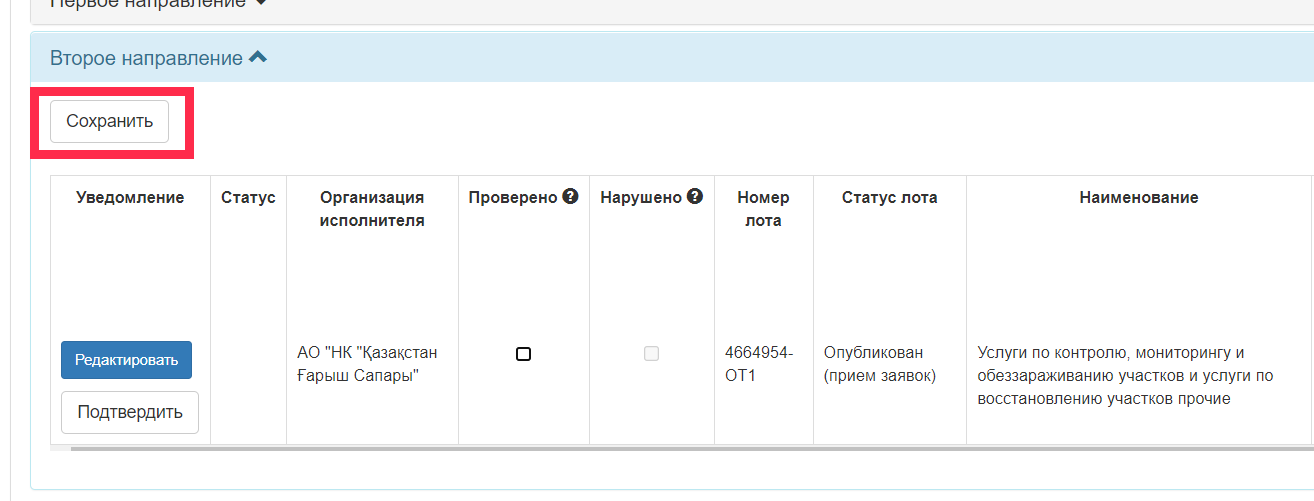Click the Наименование column header
This screenshot has width=1314, height=501.
(x=1139, y=198)
